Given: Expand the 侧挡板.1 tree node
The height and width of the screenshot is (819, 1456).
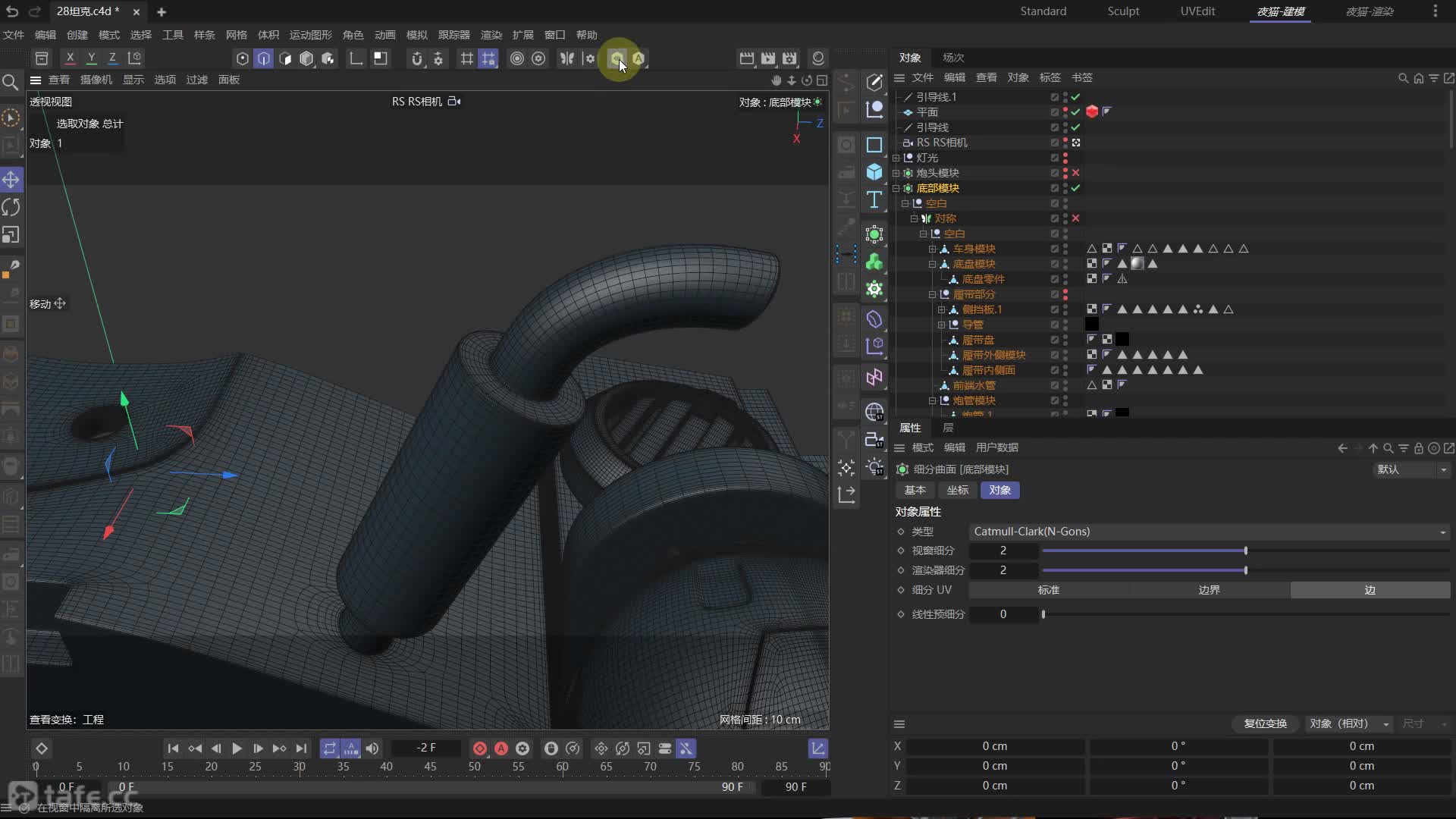Looking at the screenshot, I should [x=941, y=309].
